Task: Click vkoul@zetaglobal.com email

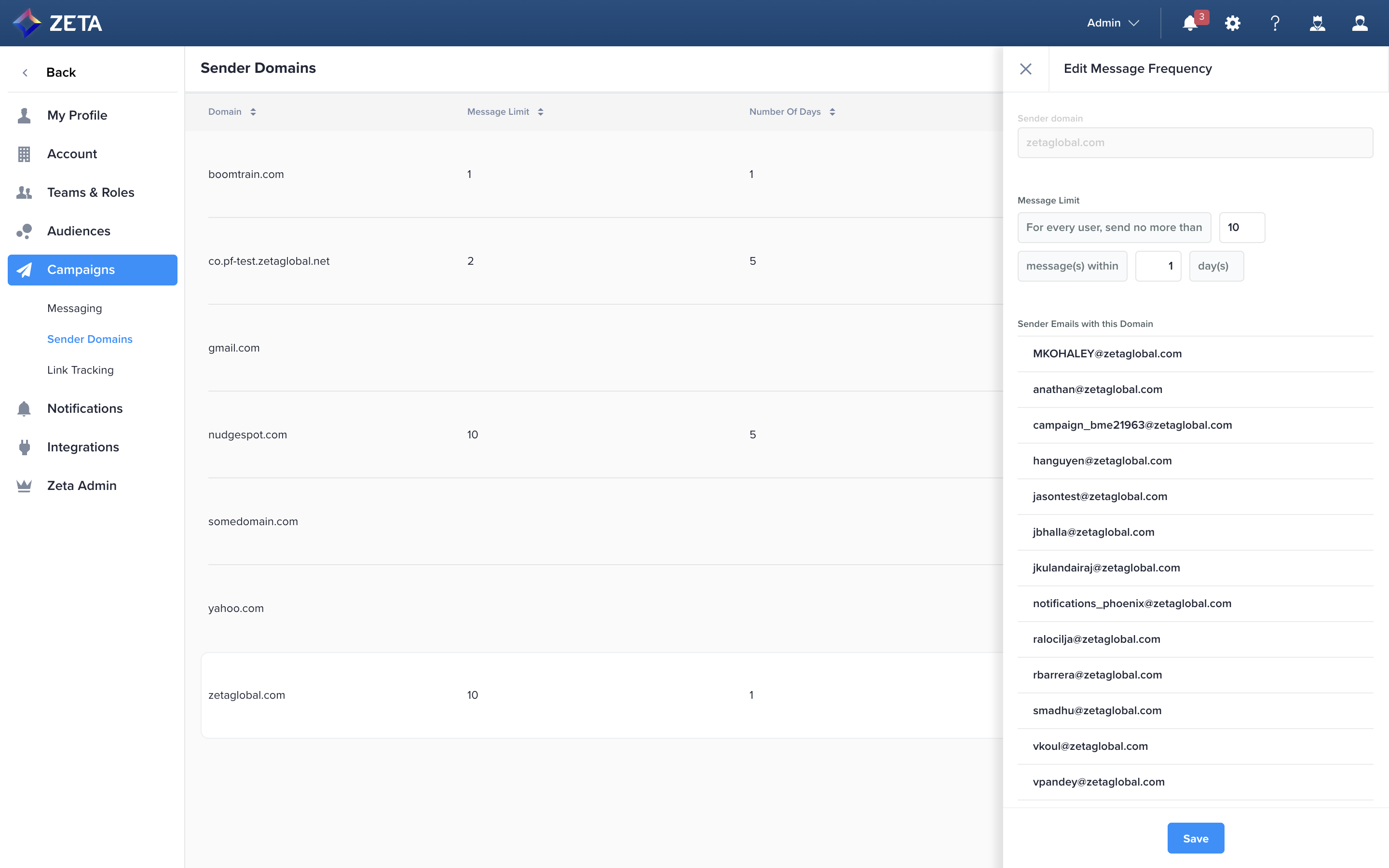Action: coord(1090,746)
